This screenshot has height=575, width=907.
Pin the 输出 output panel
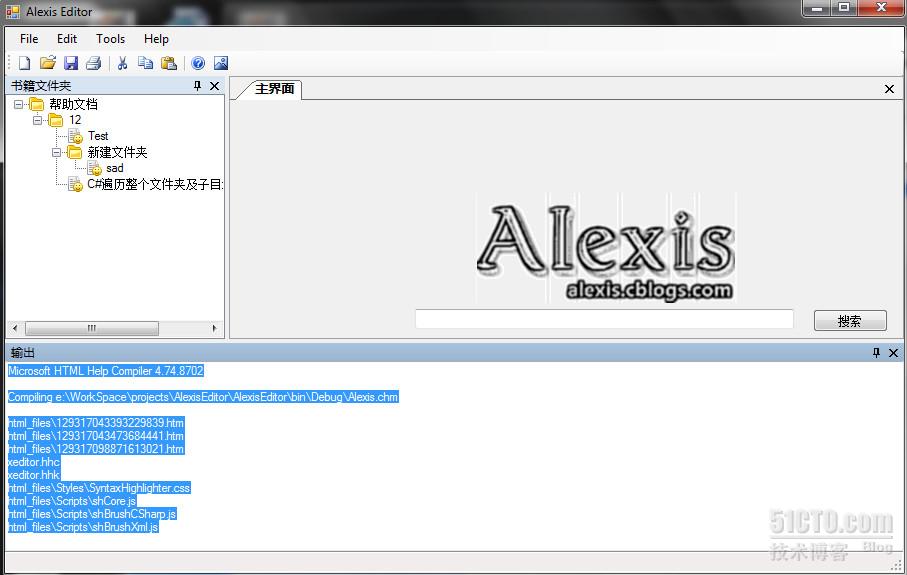tap(876, 353)
